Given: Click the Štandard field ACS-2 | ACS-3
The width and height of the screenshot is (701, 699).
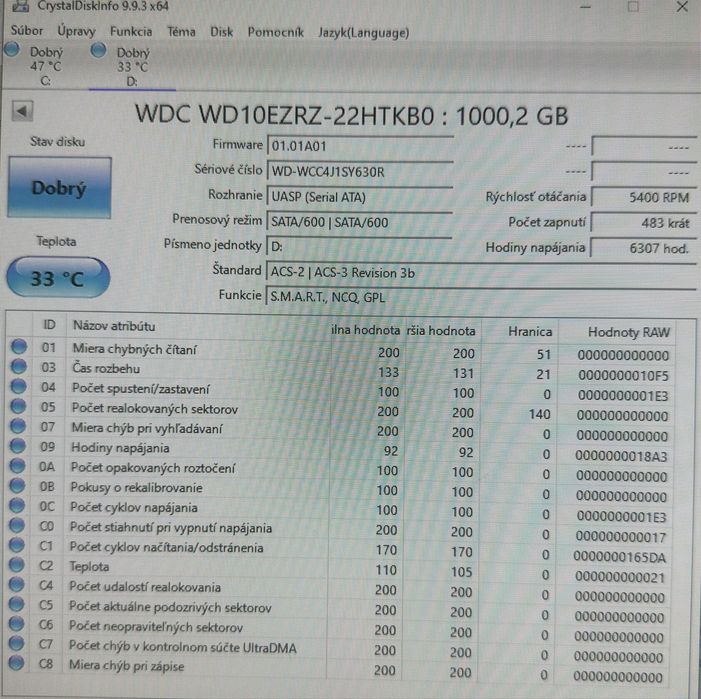Looking at the screenshot, I should click(481, 272).
